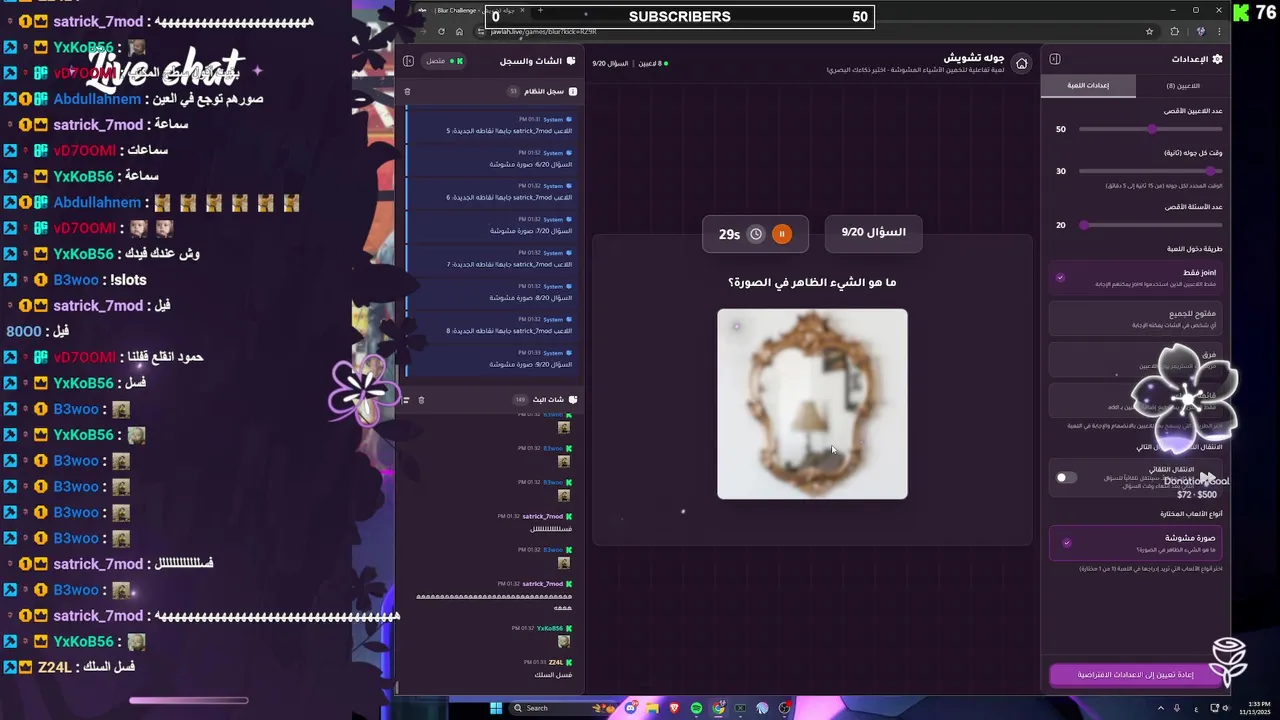1280x720 pixels.
Task: Collapse the settings panel with its sidebar icon
Action: pyautogui.click(x=1055, y=60)
